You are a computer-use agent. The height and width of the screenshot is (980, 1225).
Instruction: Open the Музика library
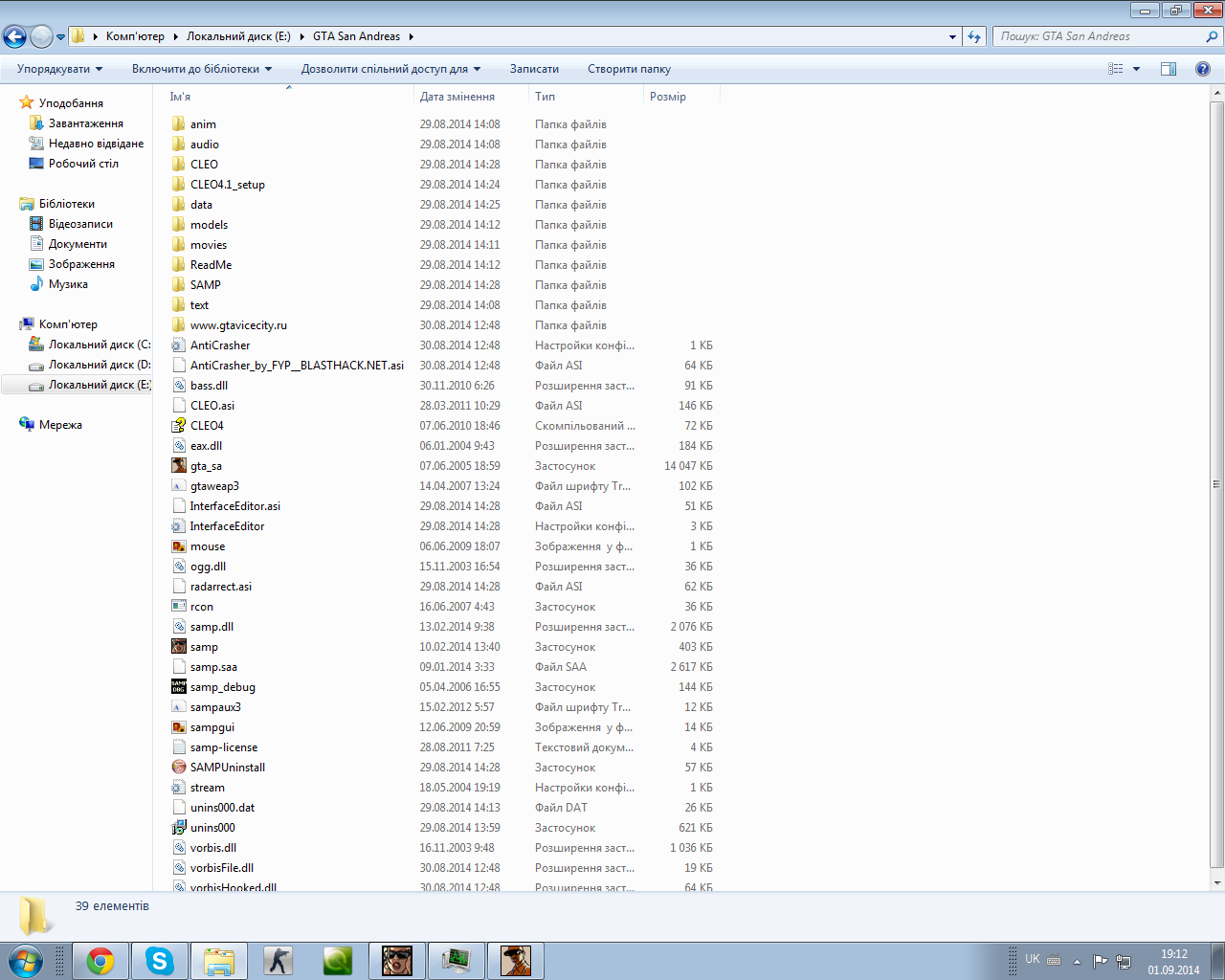tap(68, 284)
